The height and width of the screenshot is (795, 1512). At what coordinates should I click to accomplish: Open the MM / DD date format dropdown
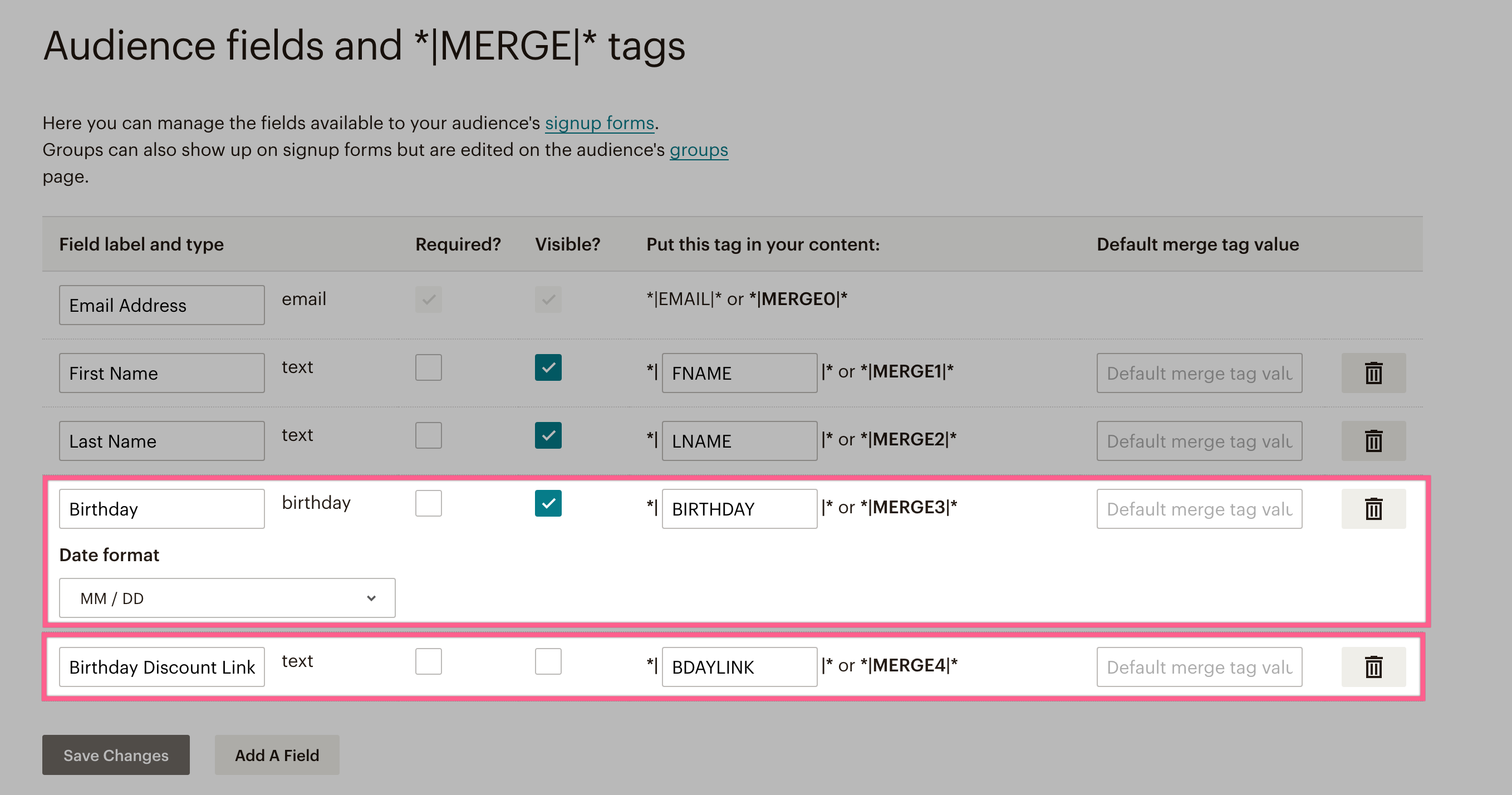click(227, 598)
